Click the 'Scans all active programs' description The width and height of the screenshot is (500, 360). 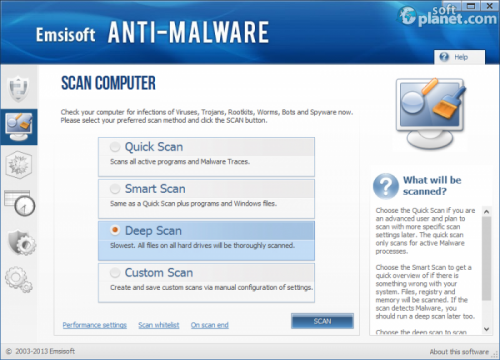coord(180,162)
